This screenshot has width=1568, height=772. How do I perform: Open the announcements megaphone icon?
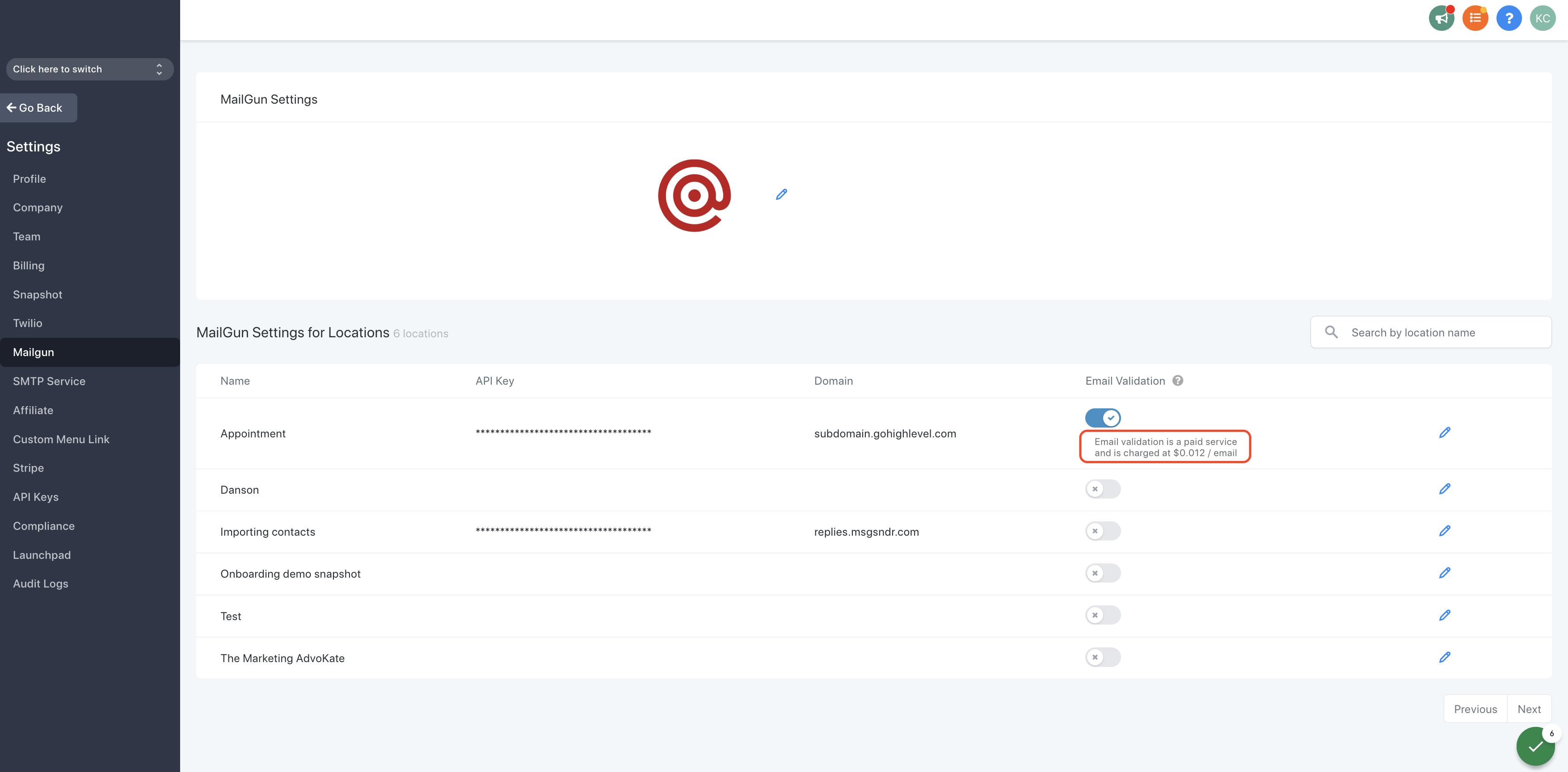point(1442,18)
